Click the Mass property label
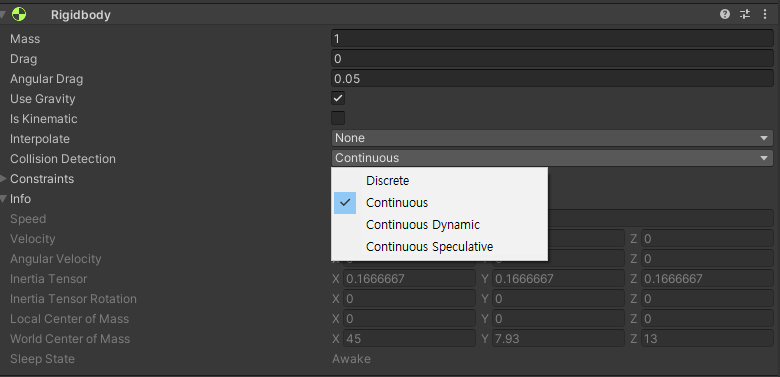This screenshot has width=780, height=377. click(x=25, y=39)
